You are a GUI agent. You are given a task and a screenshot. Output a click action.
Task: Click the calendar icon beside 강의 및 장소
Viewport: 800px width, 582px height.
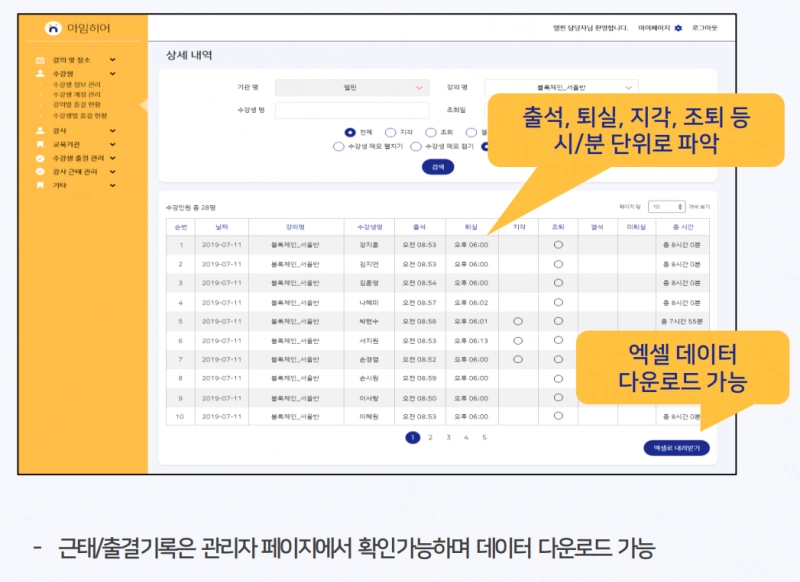pos(40,60)
